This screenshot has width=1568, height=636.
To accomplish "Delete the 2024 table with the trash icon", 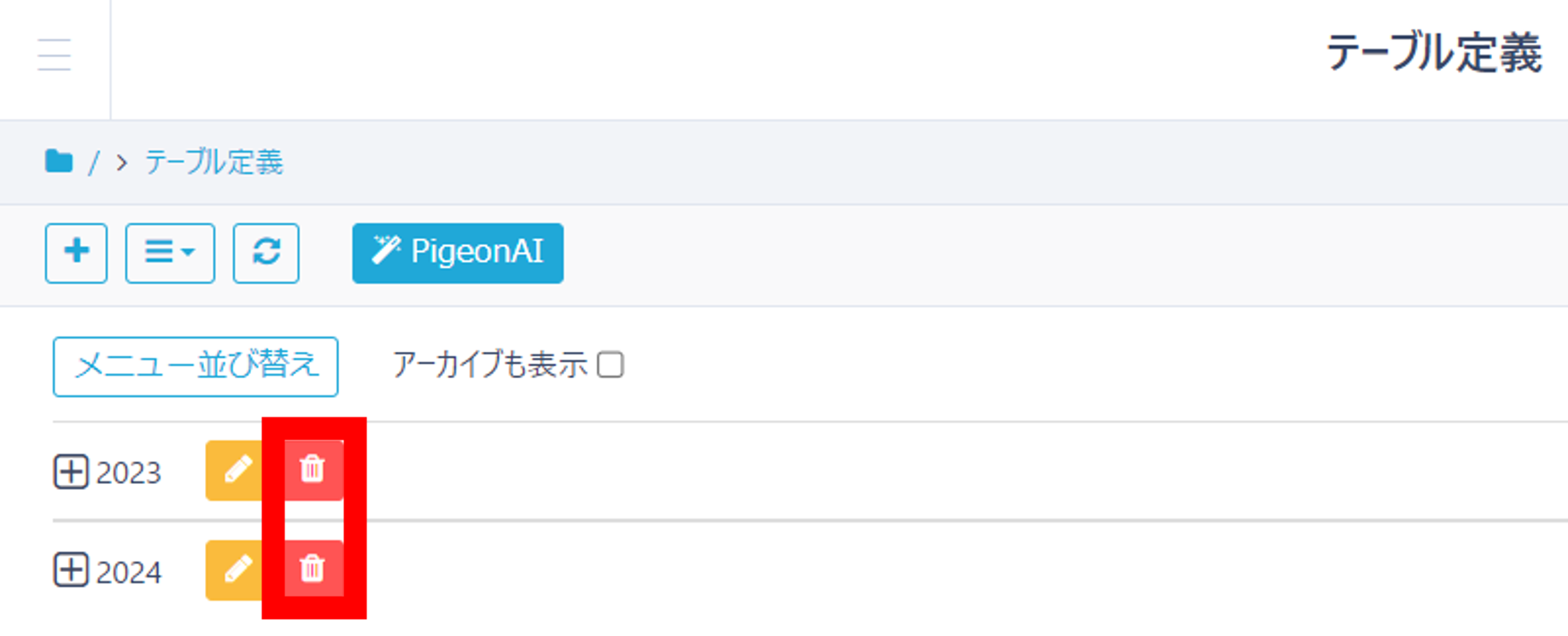I will [313, 569].
